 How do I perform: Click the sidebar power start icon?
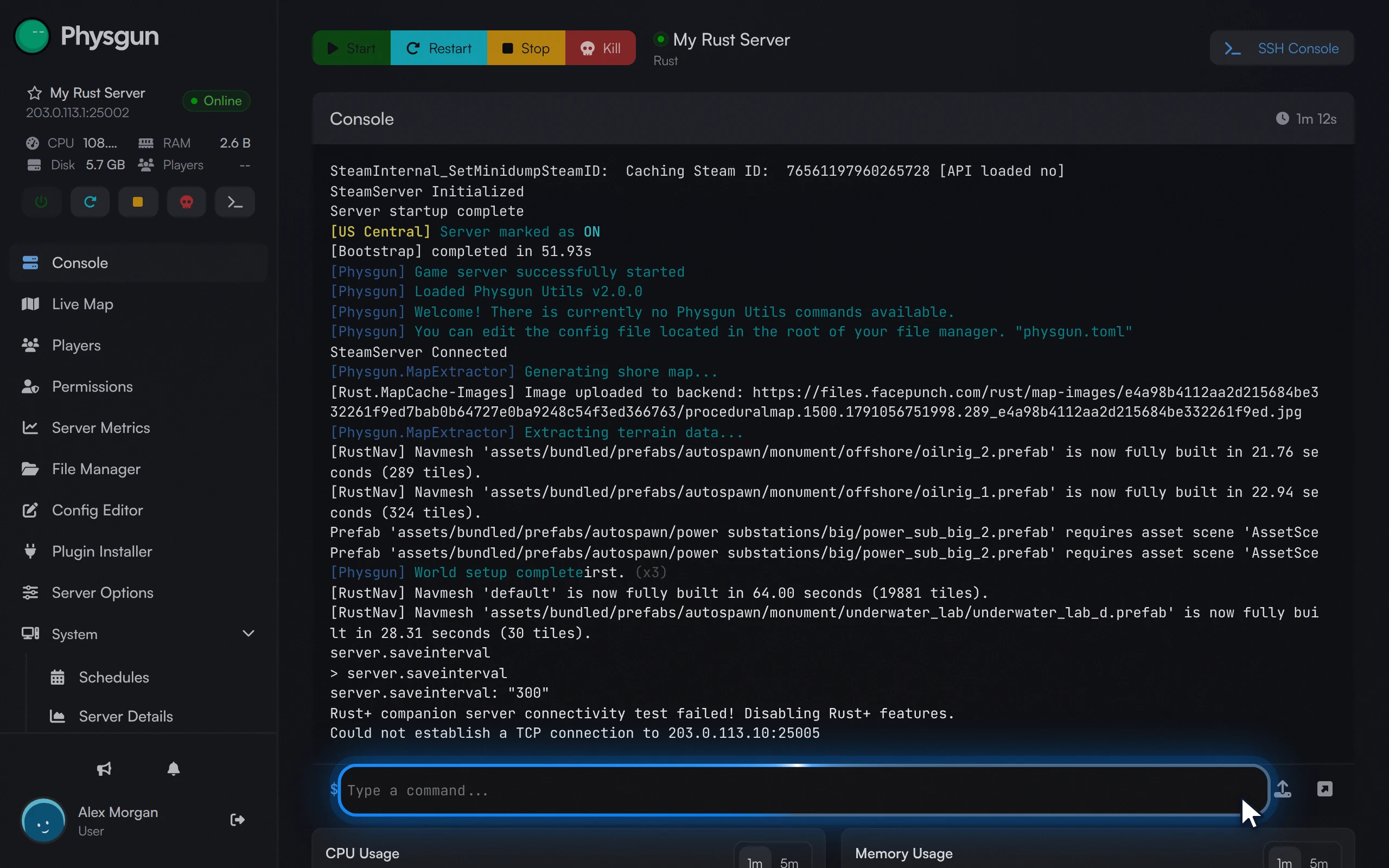point(41,202)
